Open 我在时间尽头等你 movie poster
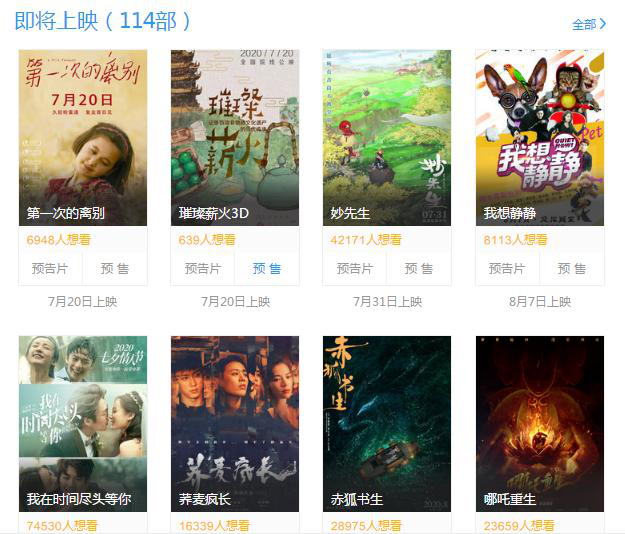 coord(83,424)
